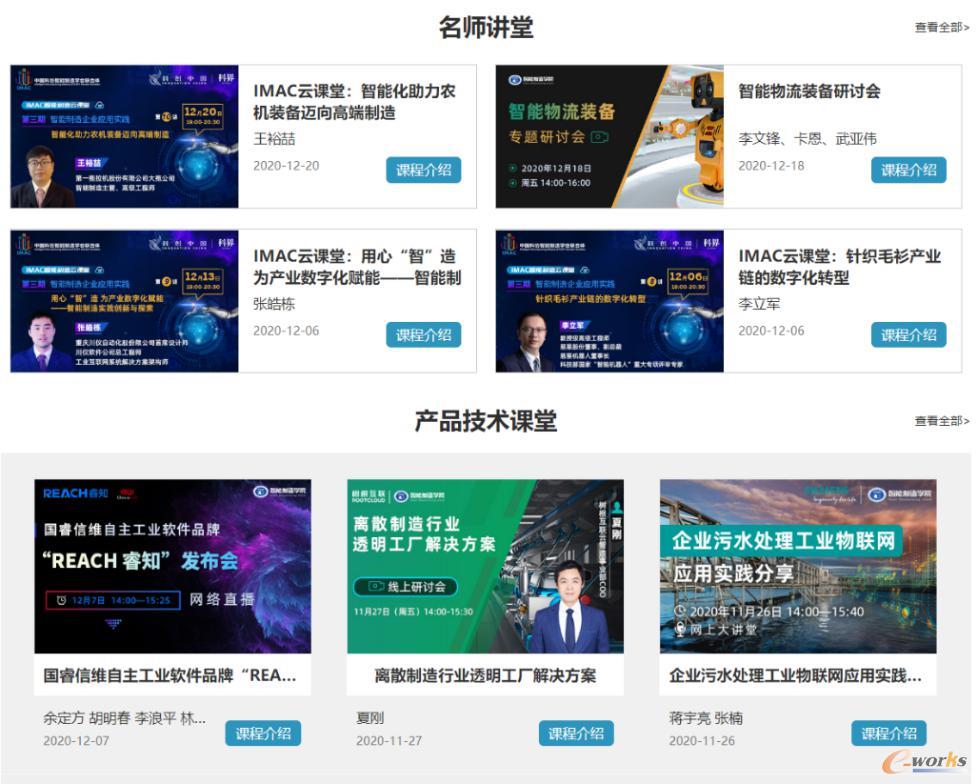The image size is (977, 784).
Task: Select date 2020-11-27
Action: click(x=389, y=740)
